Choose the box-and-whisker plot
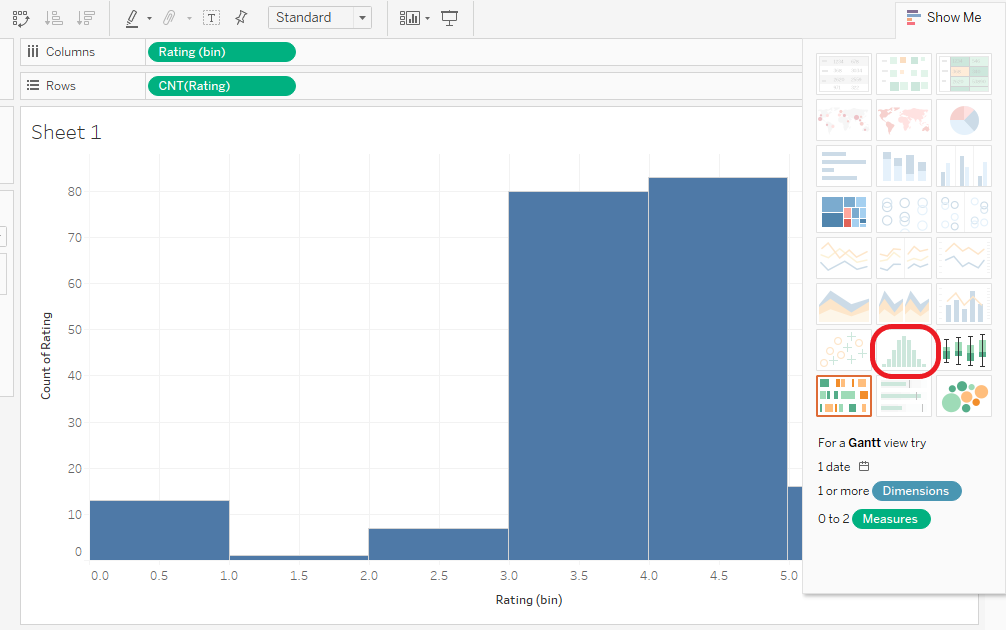1006x630 pixels. pyautogui.click(x=963, y=351)
